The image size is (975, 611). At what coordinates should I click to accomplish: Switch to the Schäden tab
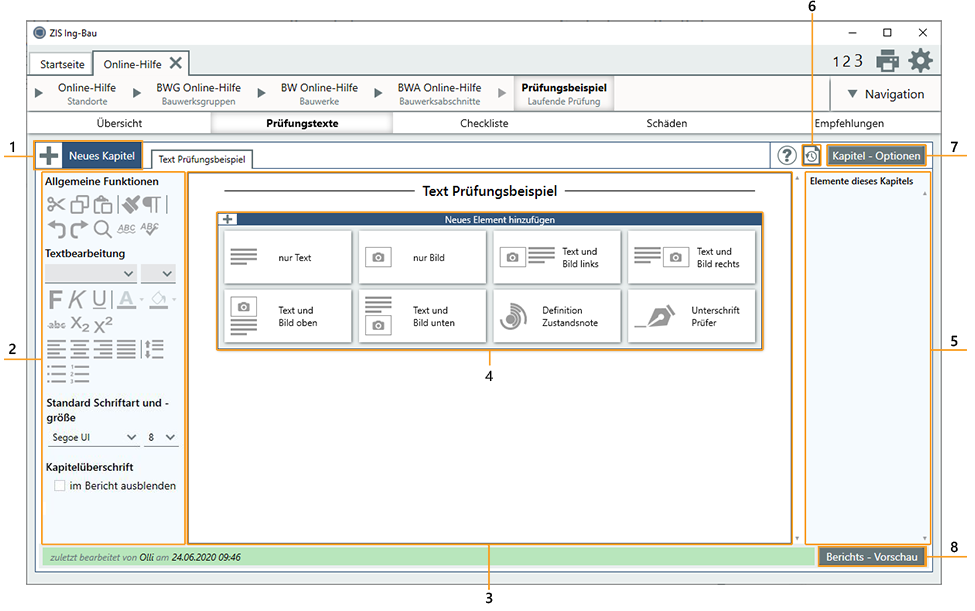point(666,124)
